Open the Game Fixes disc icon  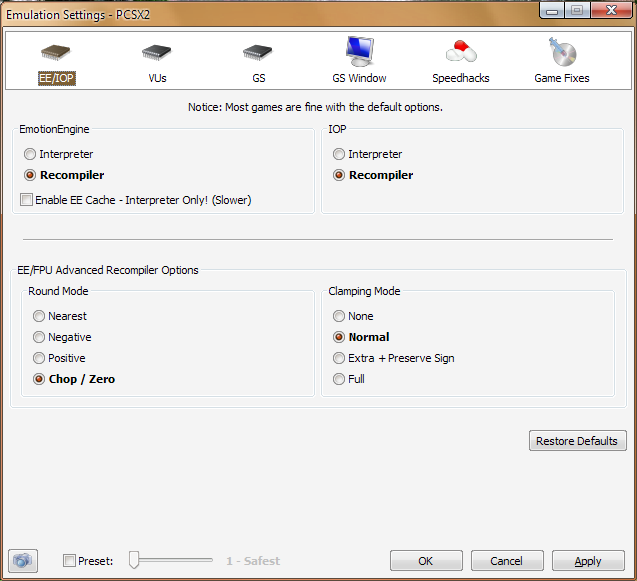(x=562, y=52)
